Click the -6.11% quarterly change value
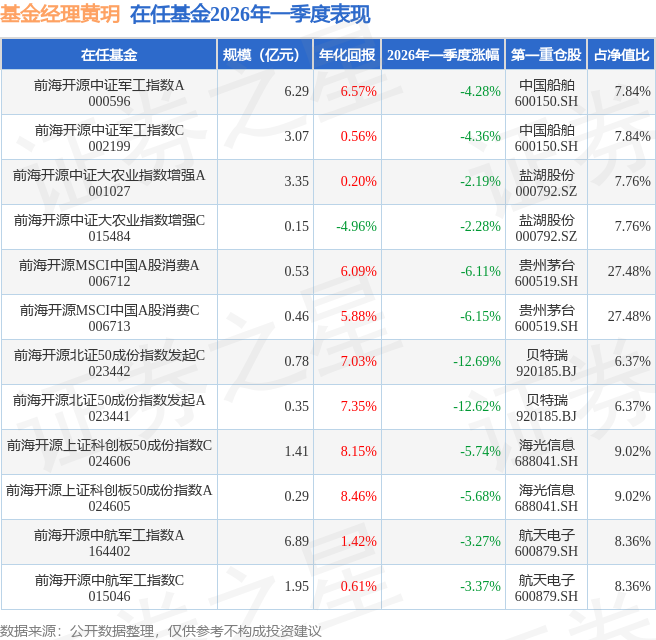This screenshot has width=656, height=640. pos(480,271)
